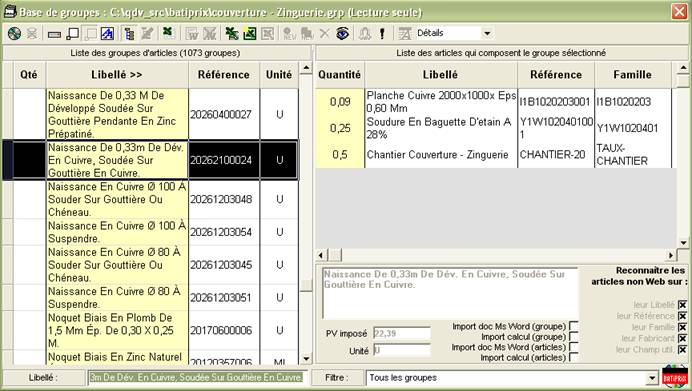Screen dimensions: 692x391
Task: Toggle the leur Famille checkbox
Action: [x=682, y=327]
